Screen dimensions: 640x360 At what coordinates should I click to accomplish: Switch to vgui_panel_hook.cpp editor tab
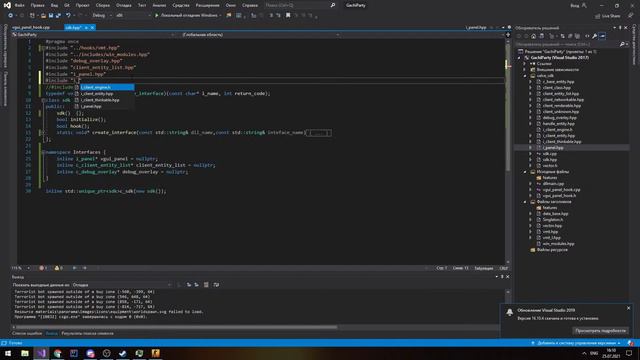31,27
